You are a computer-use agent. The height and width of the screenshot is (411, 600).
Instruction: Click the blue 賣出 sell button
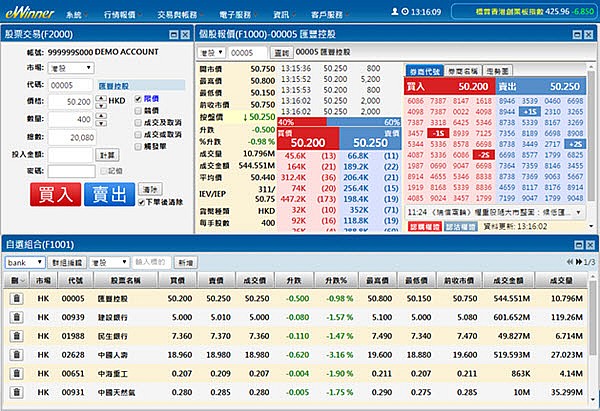tap(109, 194)
